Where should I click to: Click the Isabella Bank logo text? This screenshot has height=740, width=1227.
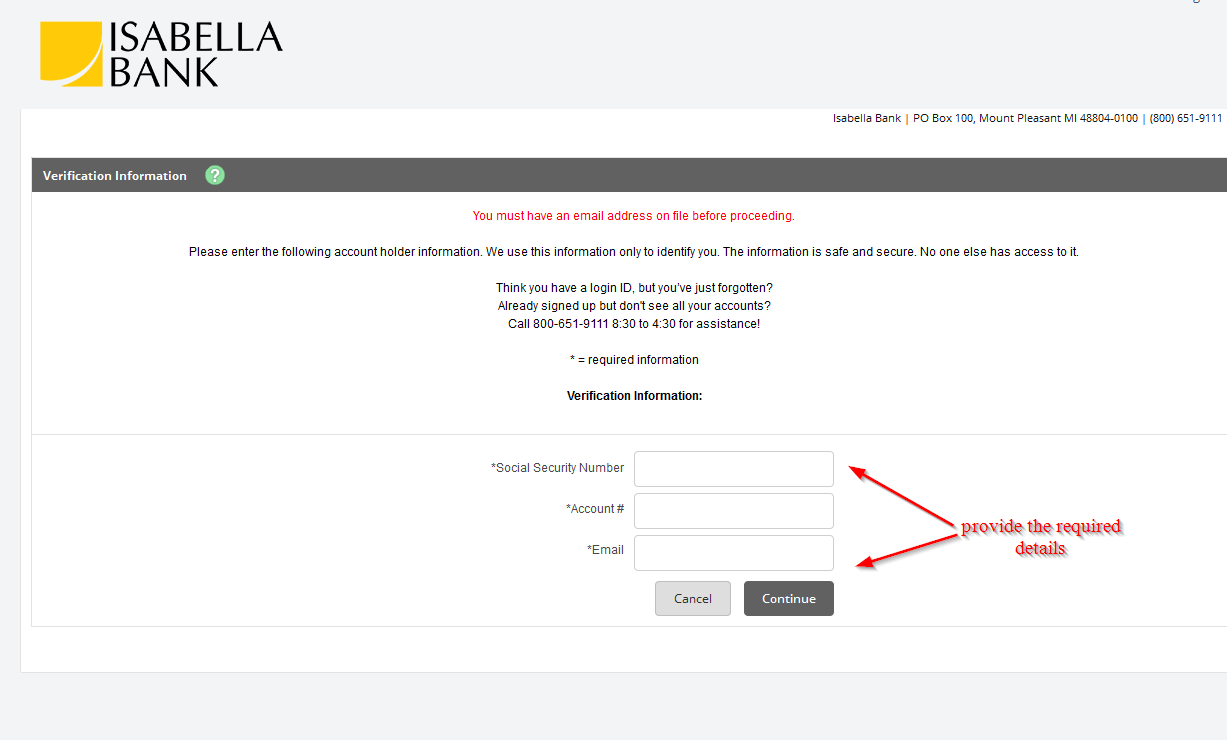196,54
